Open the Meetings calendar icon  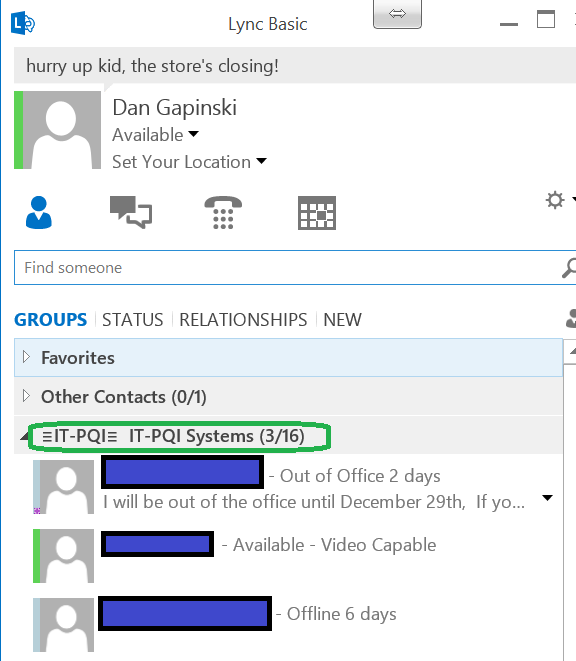pyautogui.click(x=317, y=213)
